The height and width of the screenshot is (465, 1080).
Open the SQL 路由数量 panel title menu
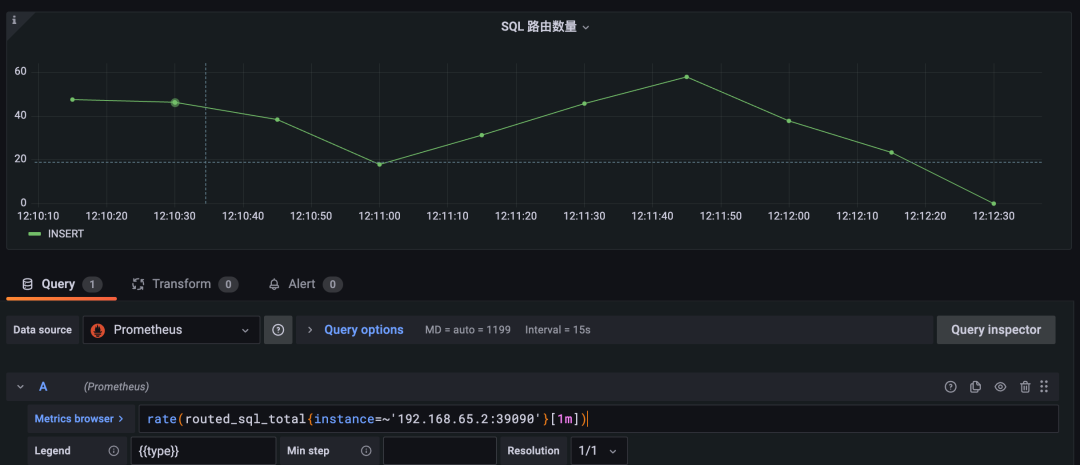click(x=545, y=27)
